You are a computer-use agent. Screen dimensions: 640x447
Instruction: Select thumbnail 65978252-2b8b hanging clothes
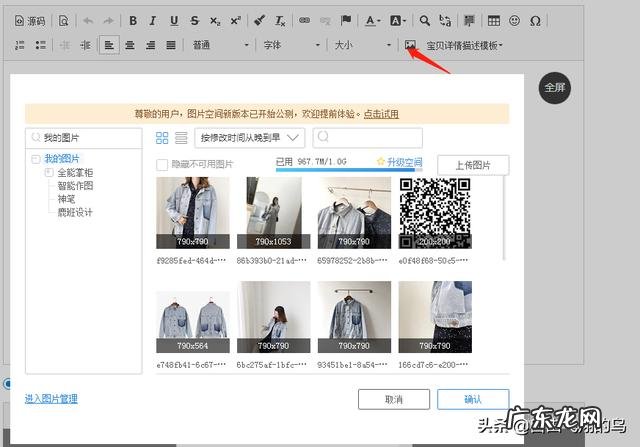click(354, 213)
